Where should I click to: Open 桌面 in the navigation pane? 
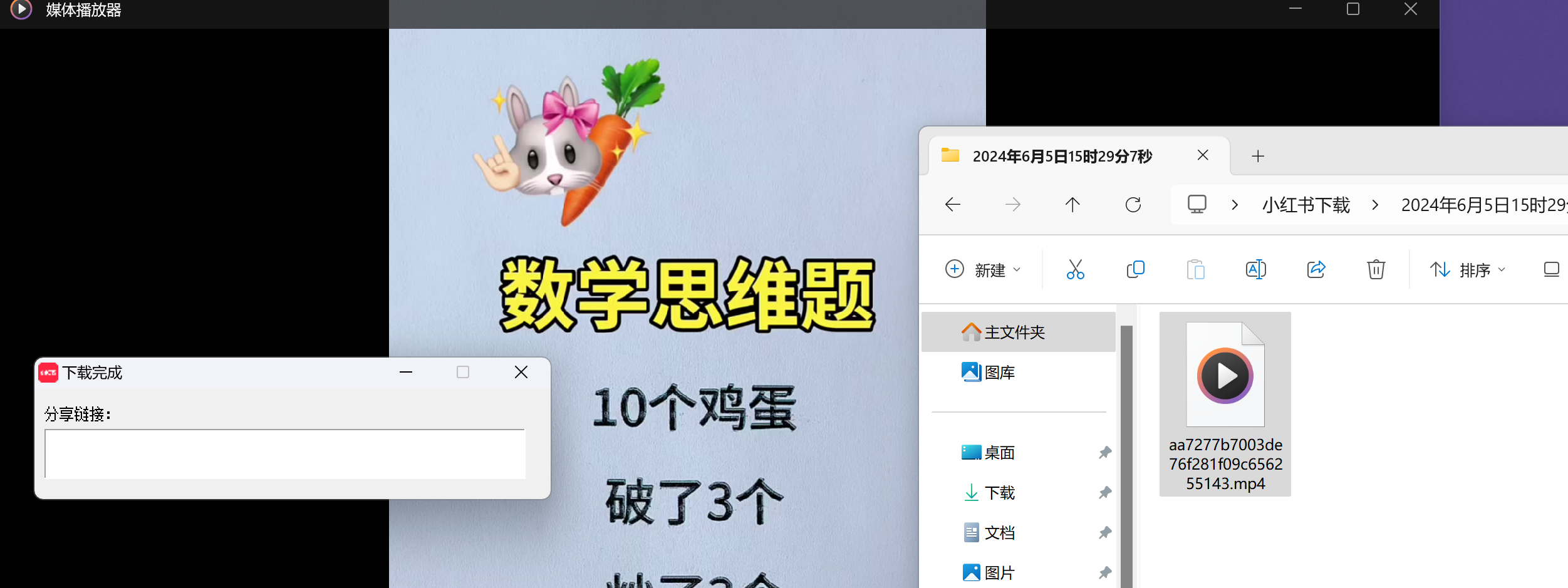(1019, 452)
